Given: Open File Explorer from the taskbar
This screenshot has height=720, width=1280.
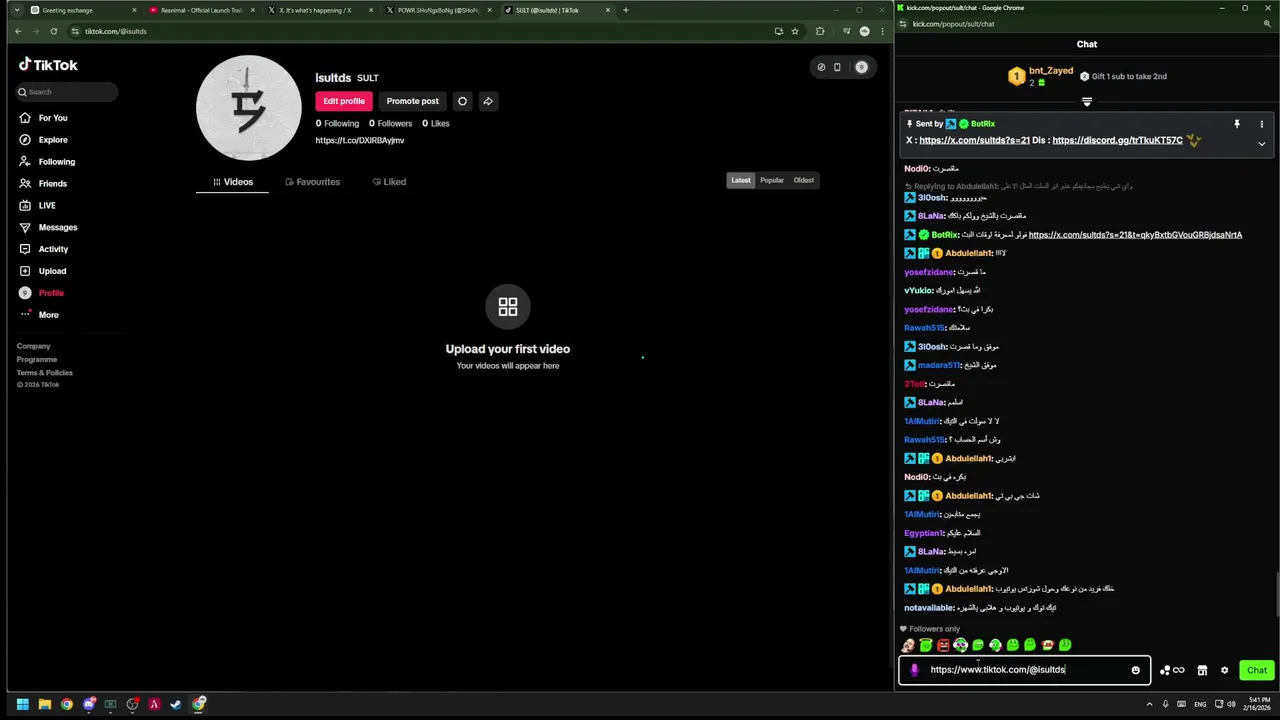Looking at the screenshot, I should pos(44,704).
